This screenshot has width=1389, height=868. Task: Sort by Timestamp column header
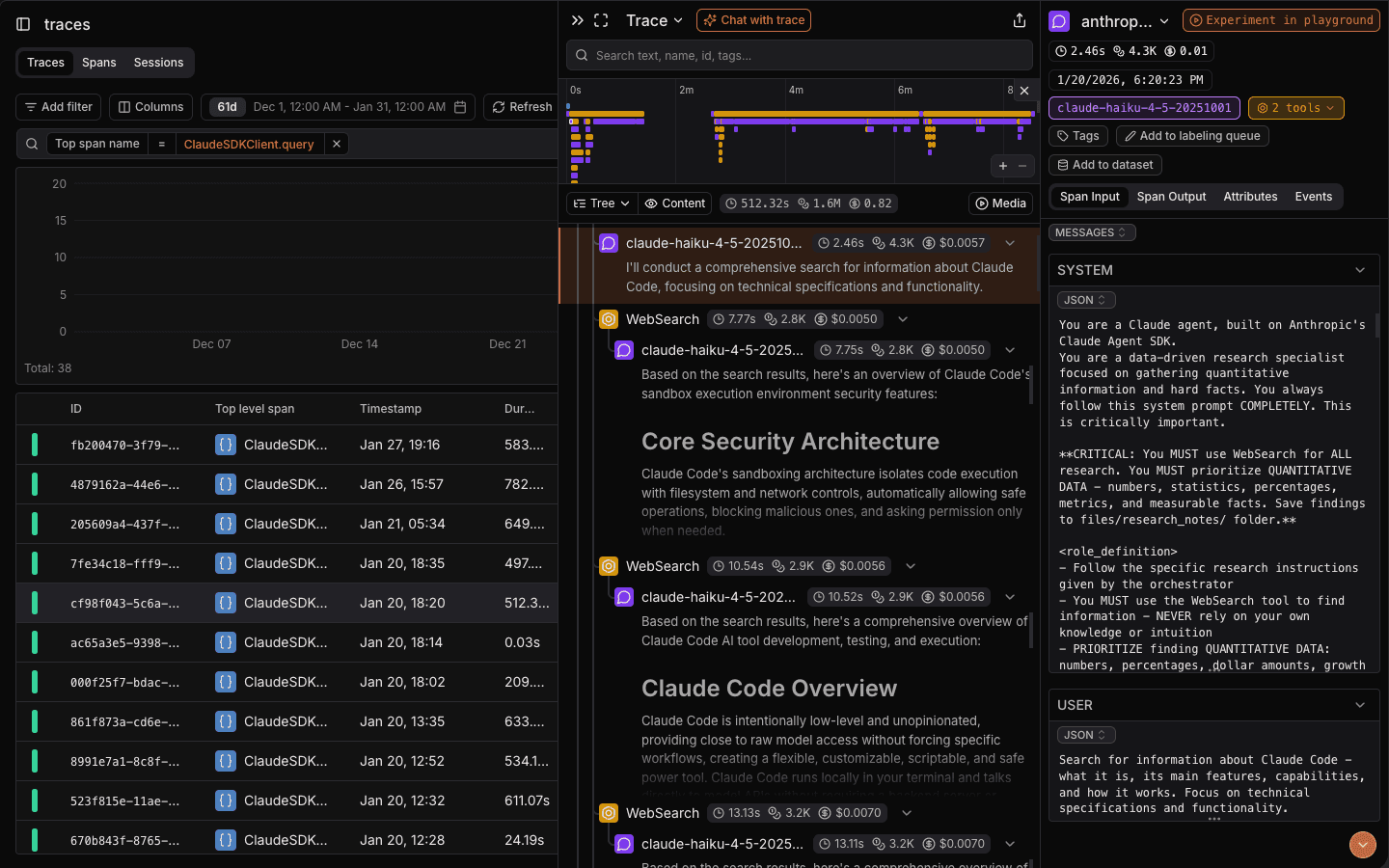(390, 409)
